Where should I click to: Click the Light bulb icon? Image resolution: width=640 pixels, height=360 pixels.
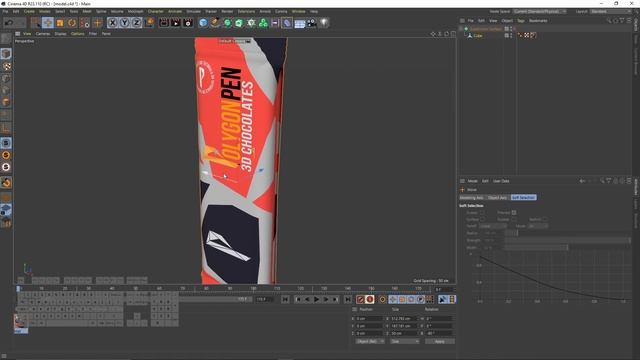(x=324, y=23)
